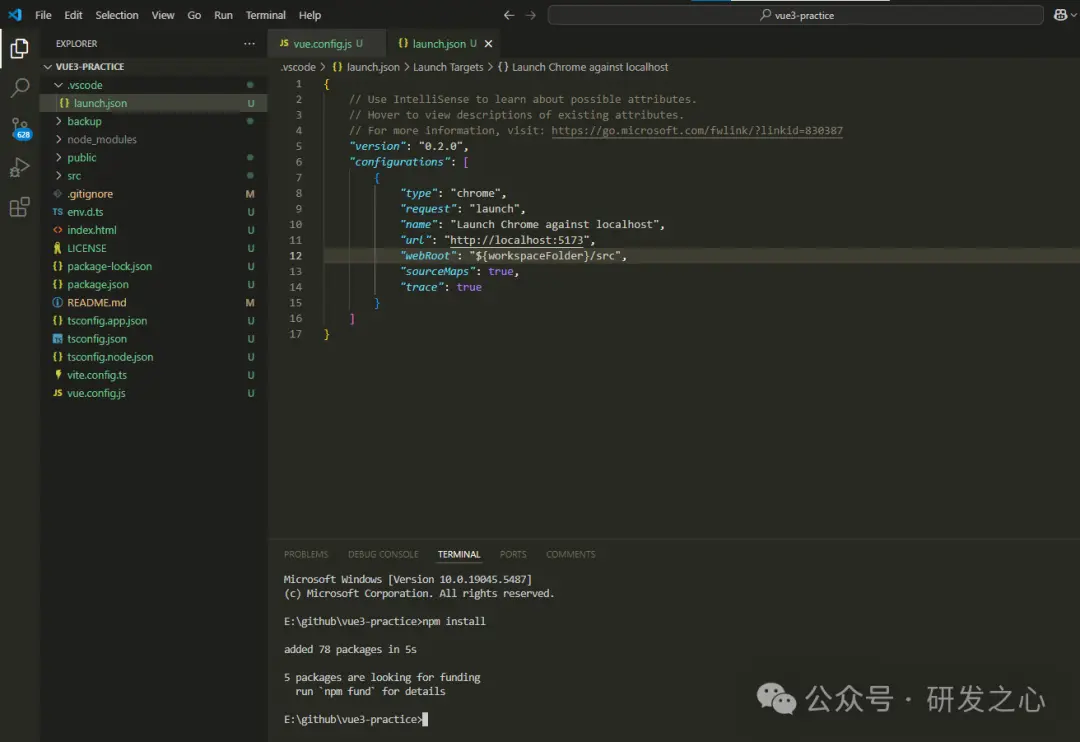Open the Search view icon

19,88
